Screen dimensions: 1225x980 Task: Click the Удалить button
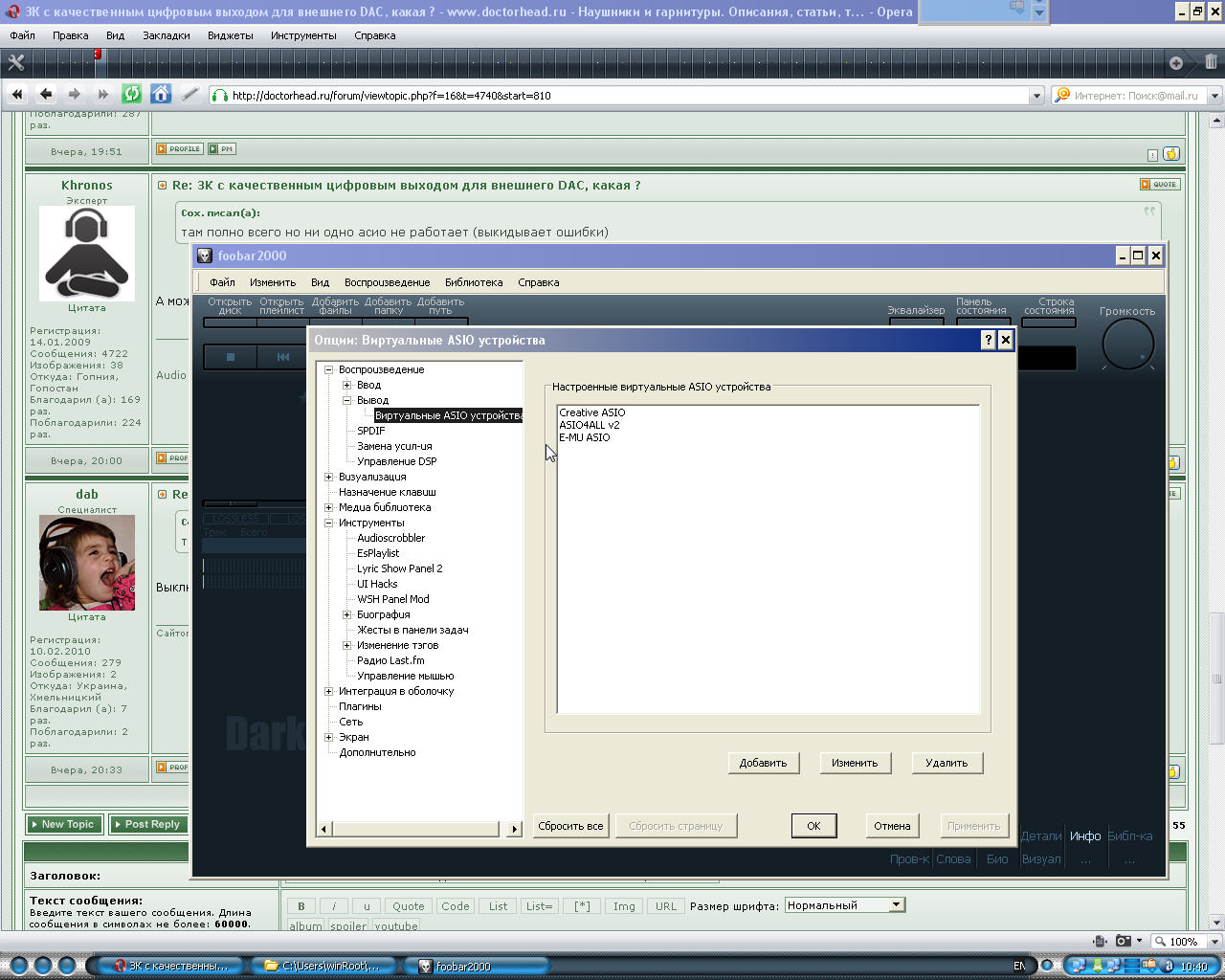pos(947,763)
